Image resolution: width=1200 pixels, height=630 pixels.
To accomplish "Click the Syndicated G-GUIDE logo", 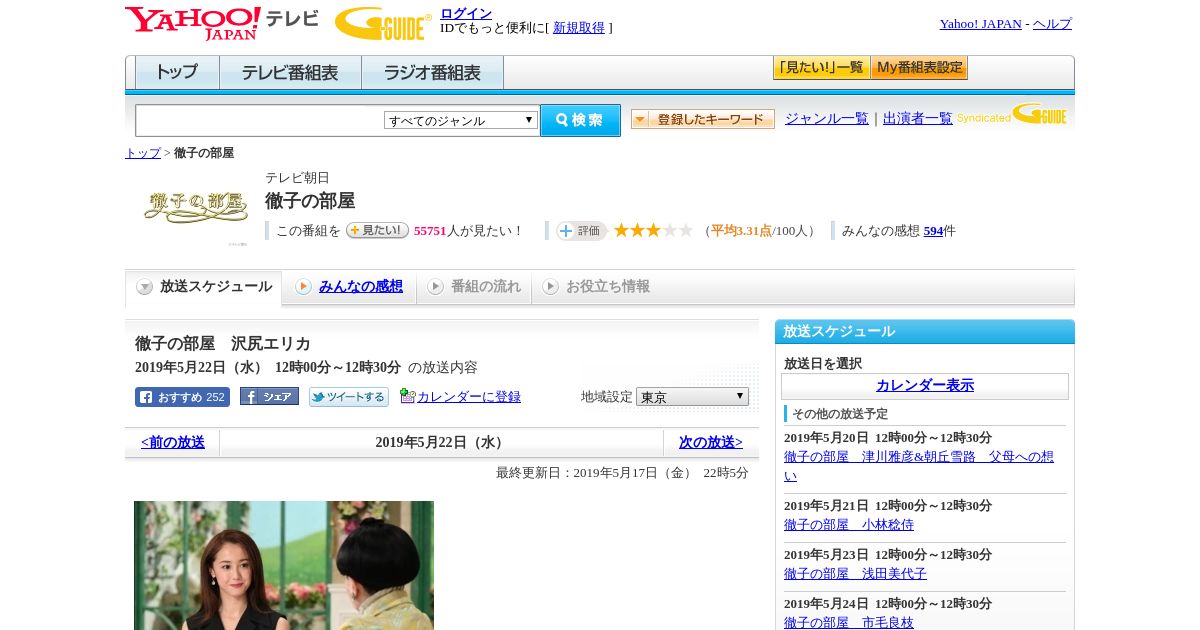I will coord(1012,114).
